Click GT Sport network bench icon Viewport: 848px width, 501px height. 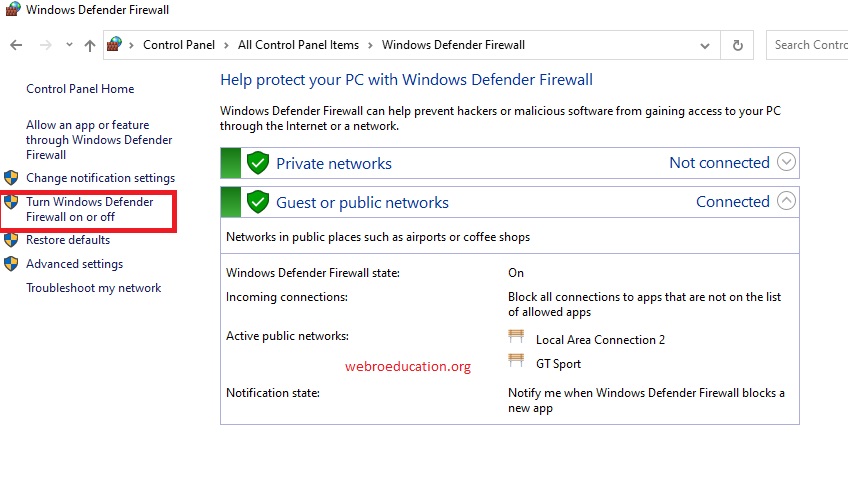(x=516, y=360)
